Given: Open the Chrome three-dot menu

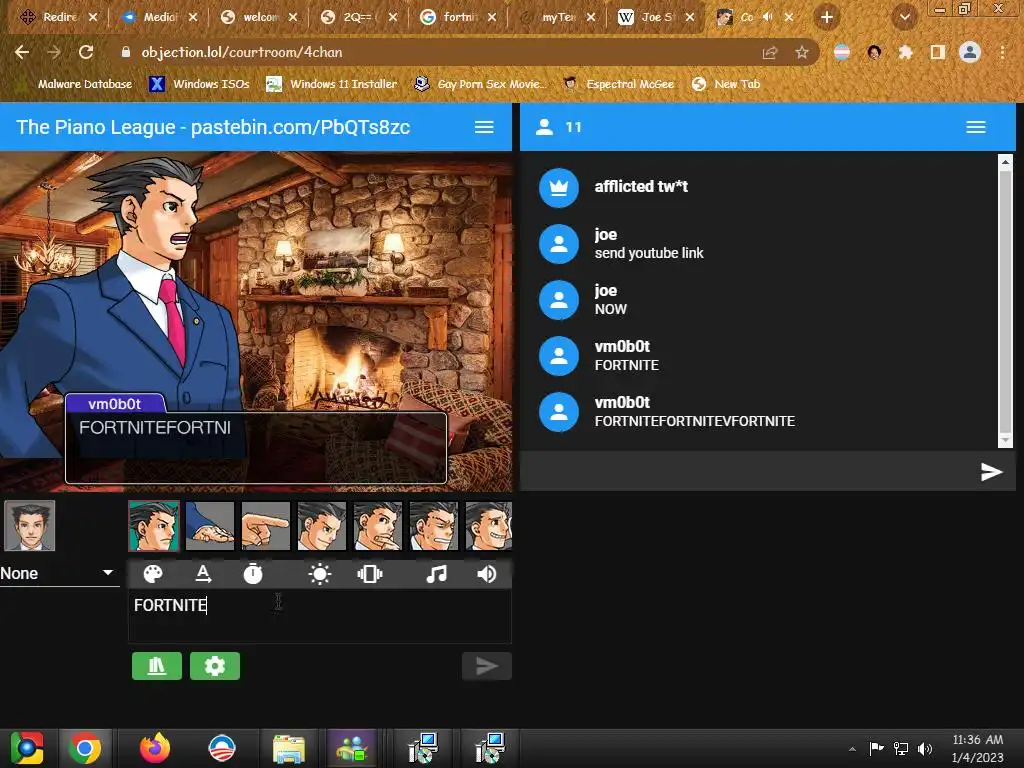Looking at the screenshot, I should (1002, 52).
